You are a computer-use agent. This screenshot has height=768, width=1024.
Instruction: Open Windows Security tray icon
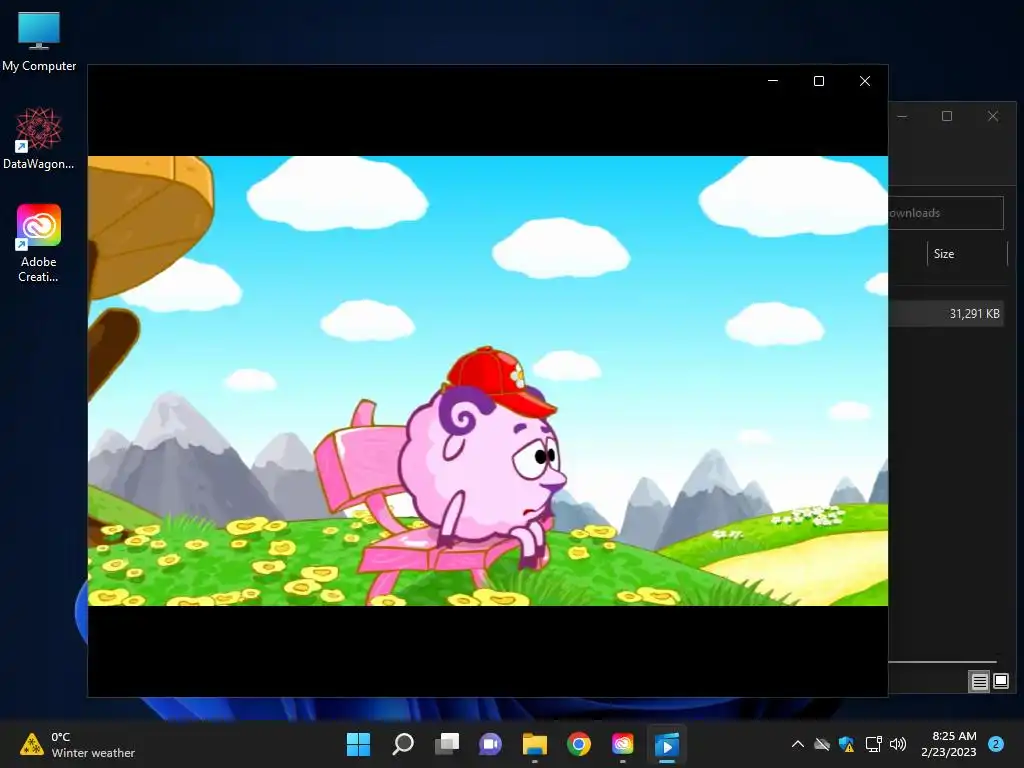click(846, 744)
